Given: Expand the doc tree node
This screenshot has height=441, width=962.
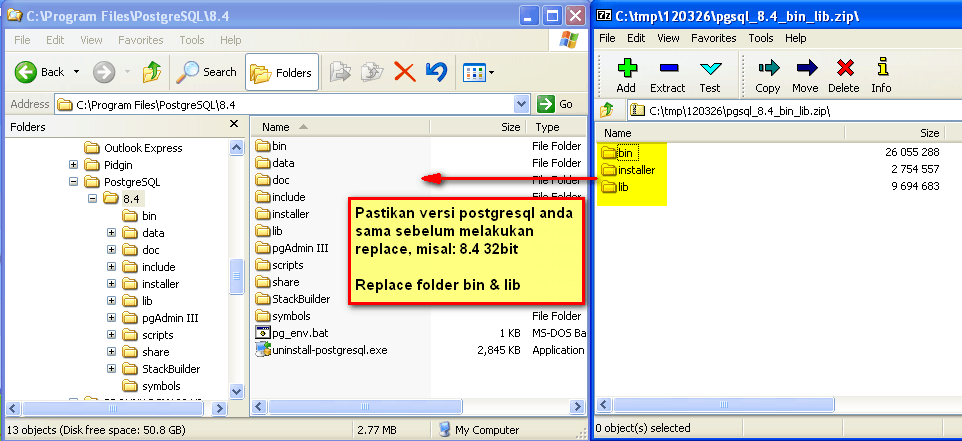Looking at the screenshot, I should pyautogui.click(x=111, y=250).
